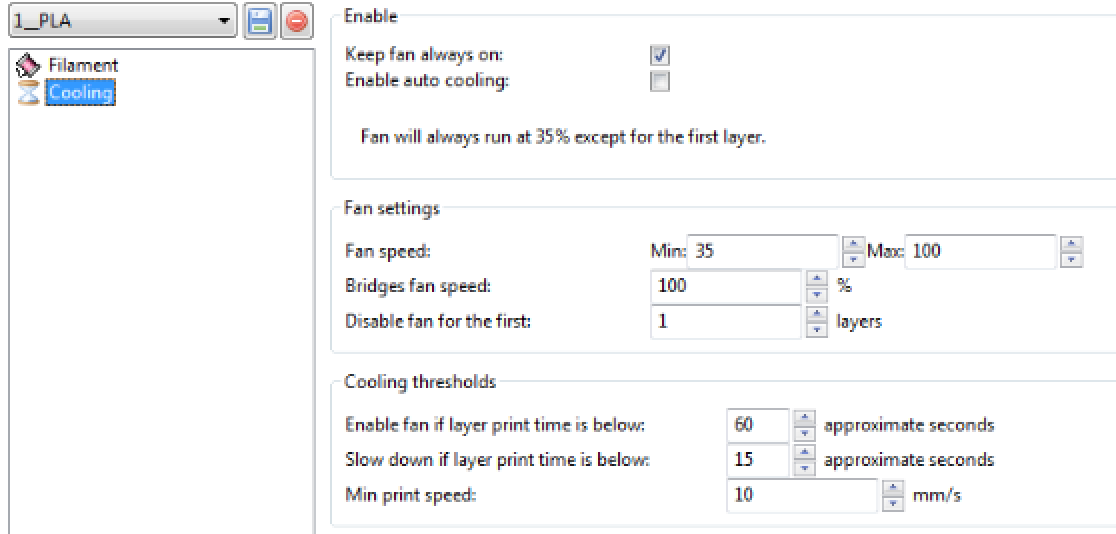Viewport: 1116px width, 534px height.
Task: Toggle the Keep fan always on checkbox
Action: [x=660, y=56]
